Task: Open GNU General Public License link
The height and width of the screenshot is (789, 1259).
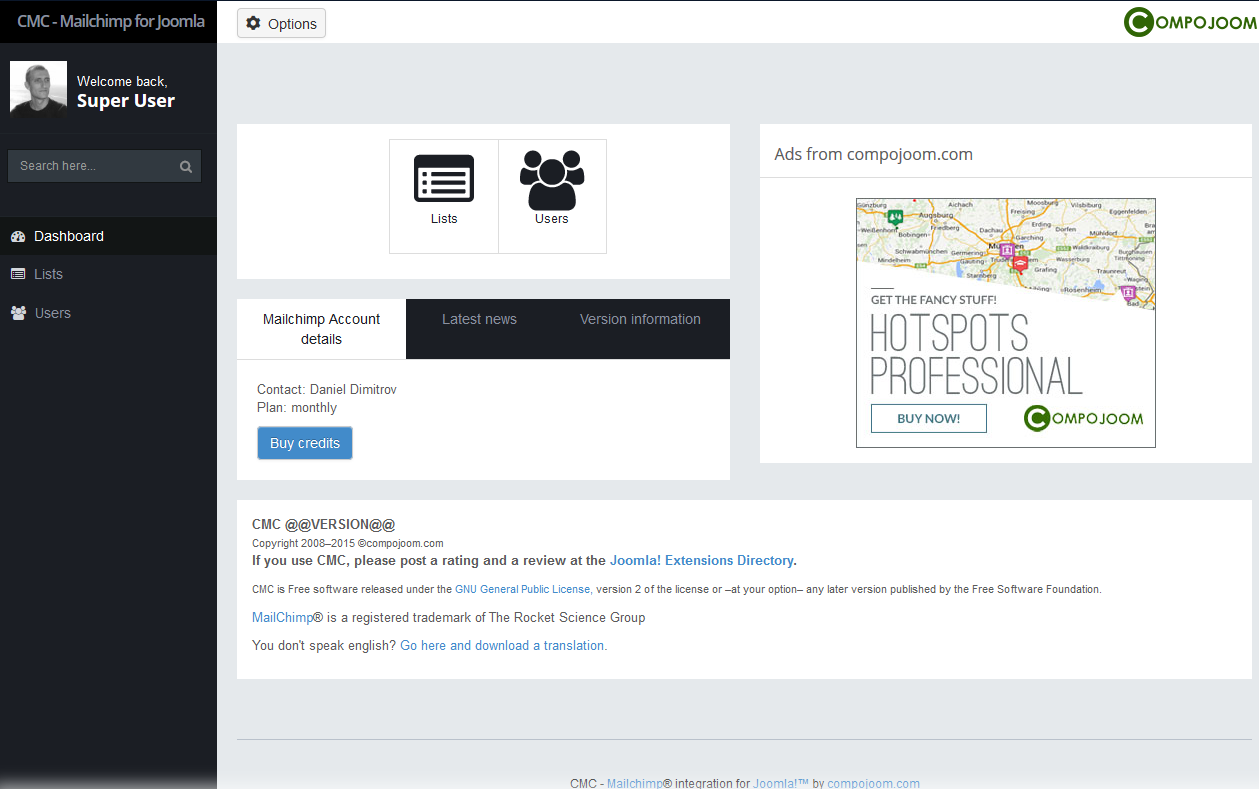Action: (x=522, y=589)
